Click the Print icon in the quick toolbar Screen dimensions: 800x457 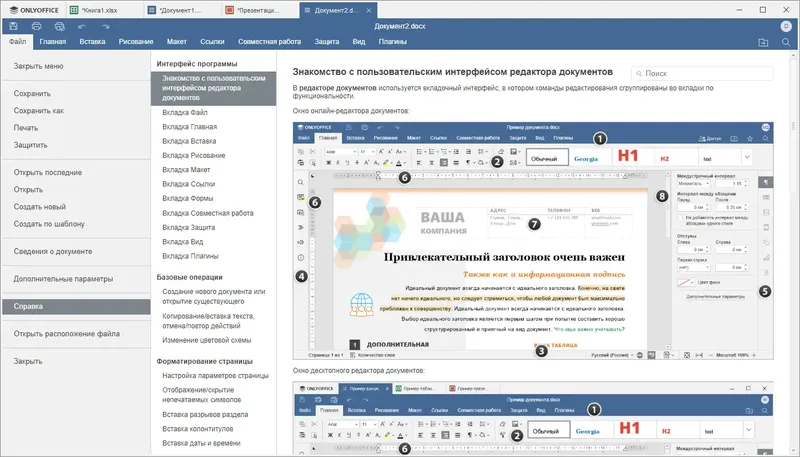36,26
